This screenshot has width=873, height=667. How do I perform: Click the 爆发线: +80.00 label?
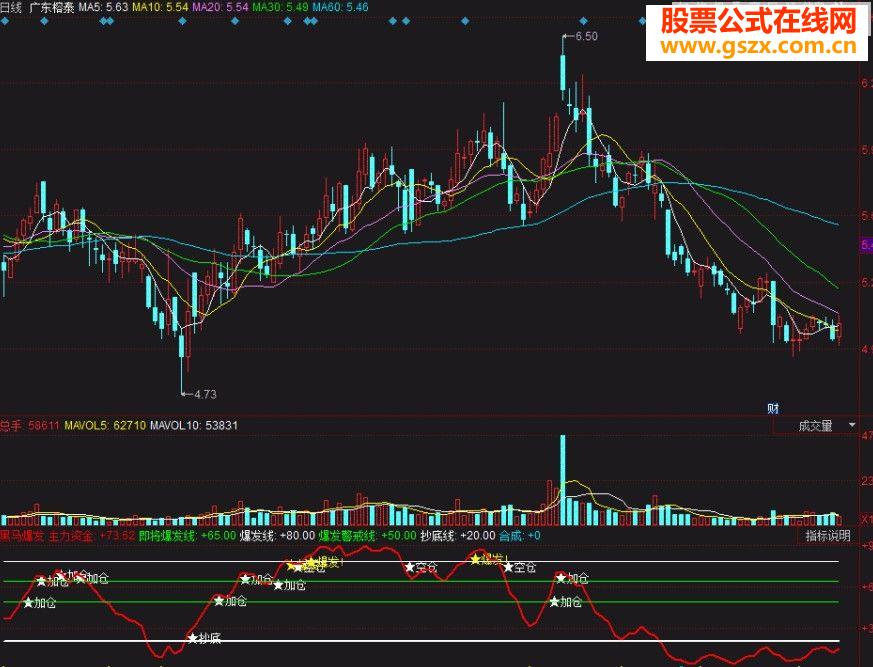(x=277, y=536)
